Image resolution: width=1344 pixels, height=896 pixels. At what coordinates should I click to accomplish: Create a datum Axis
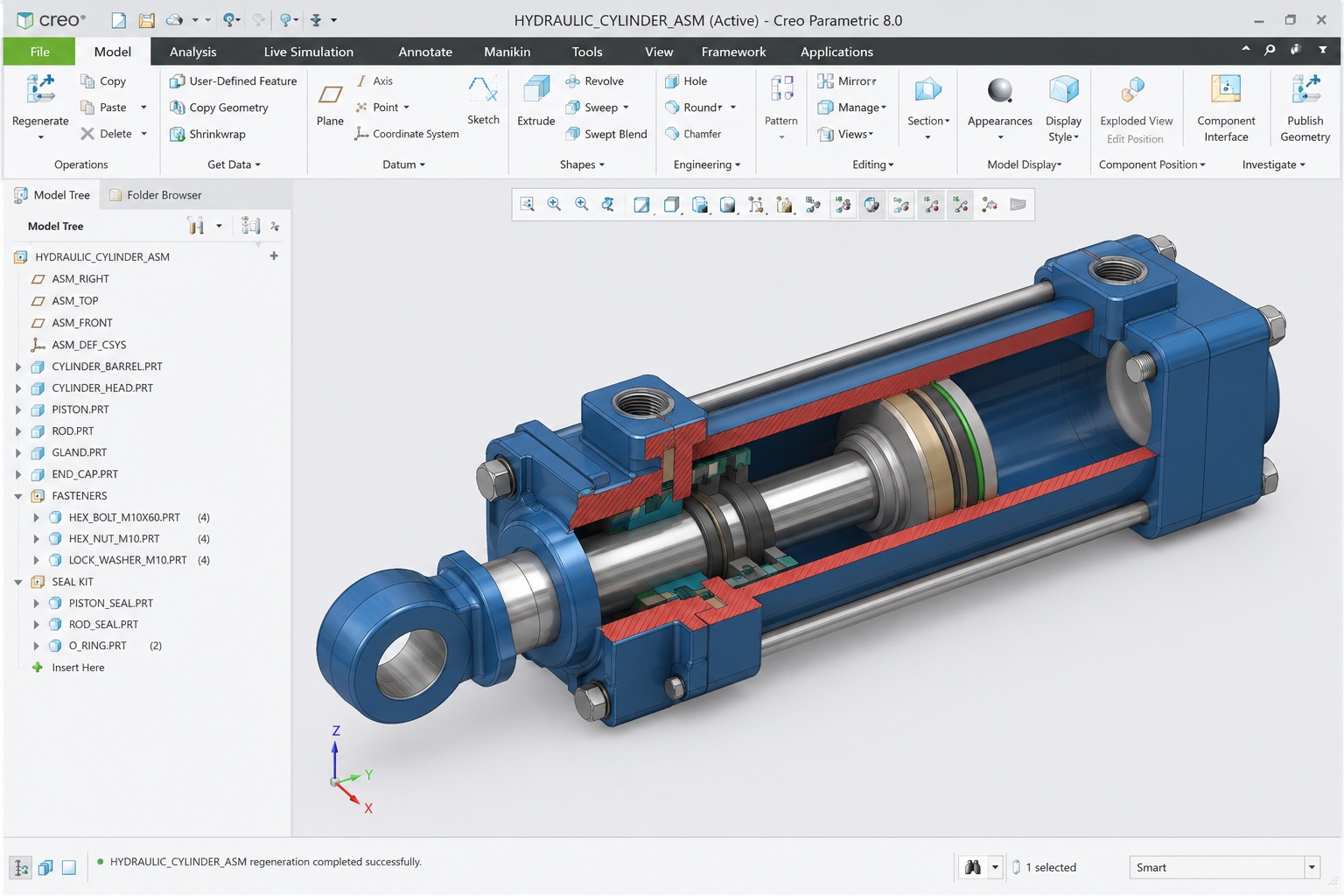pos(374,80)
